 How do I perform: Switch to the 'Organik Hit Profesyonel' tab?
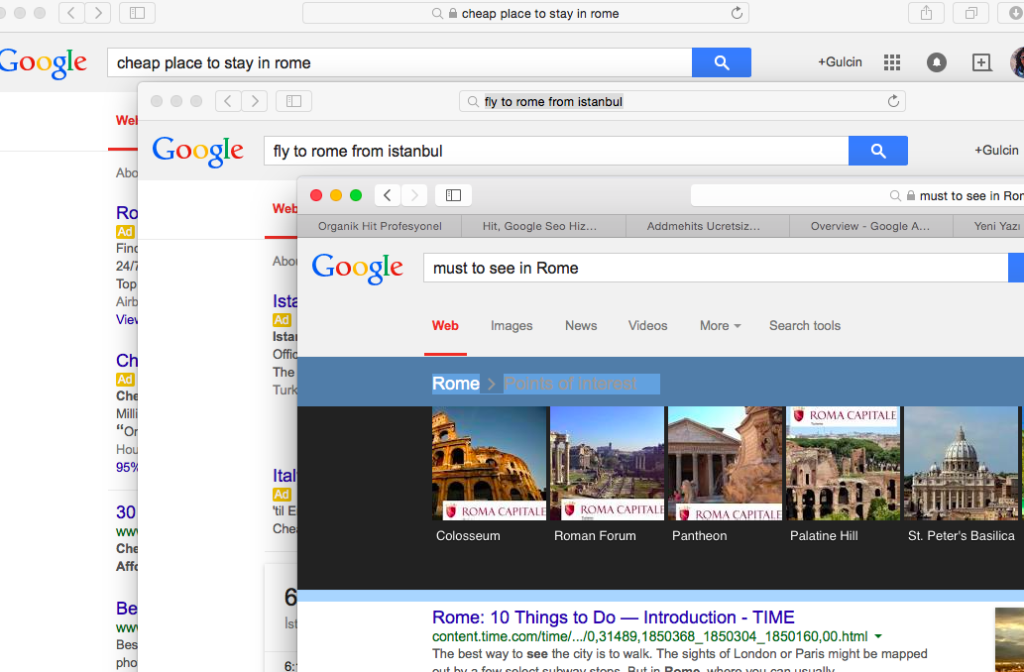point(379,226)
